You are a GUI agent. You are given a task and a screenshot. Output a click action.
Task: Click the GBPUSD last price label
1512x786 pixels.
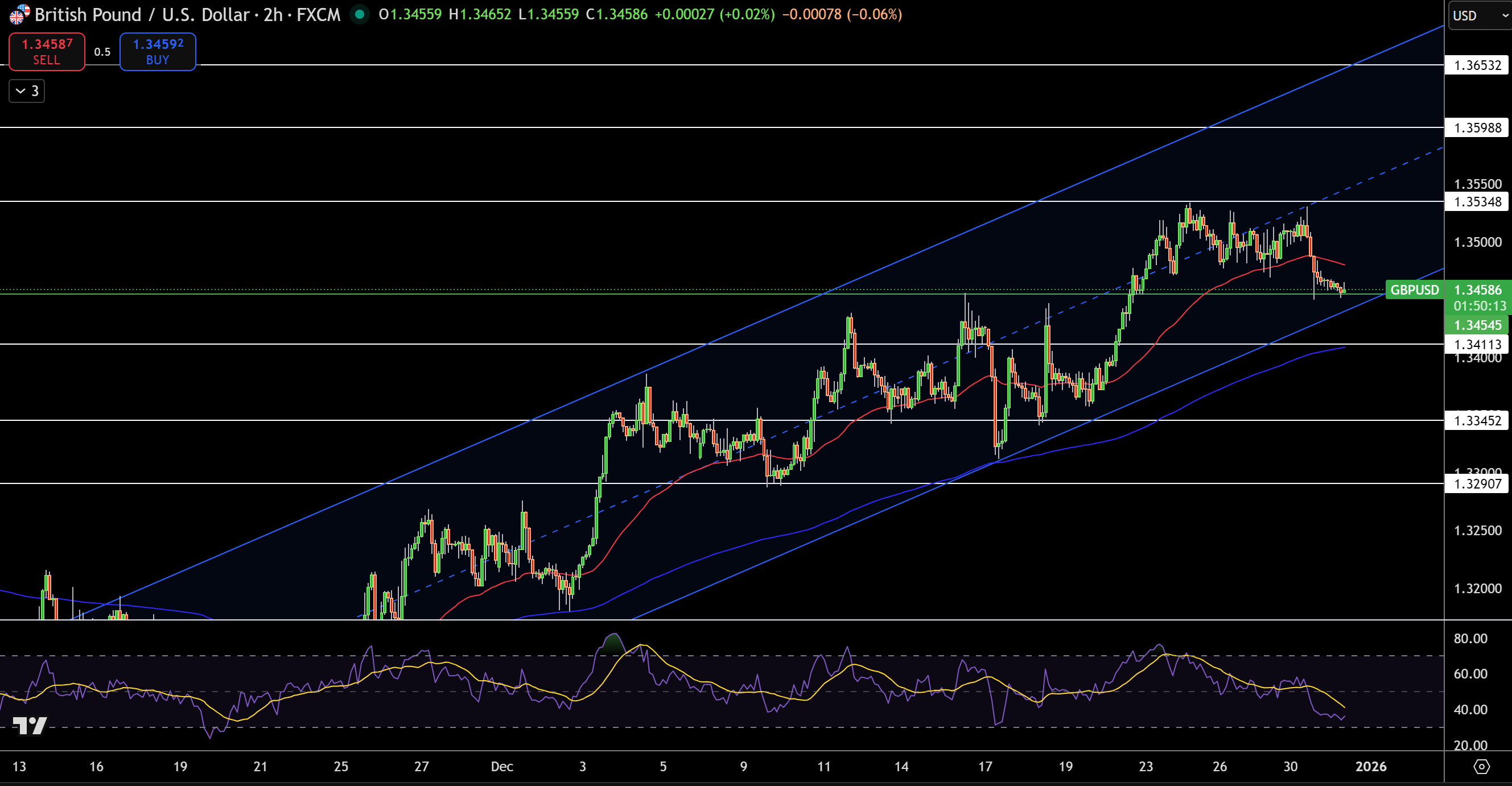point(1415,289)
